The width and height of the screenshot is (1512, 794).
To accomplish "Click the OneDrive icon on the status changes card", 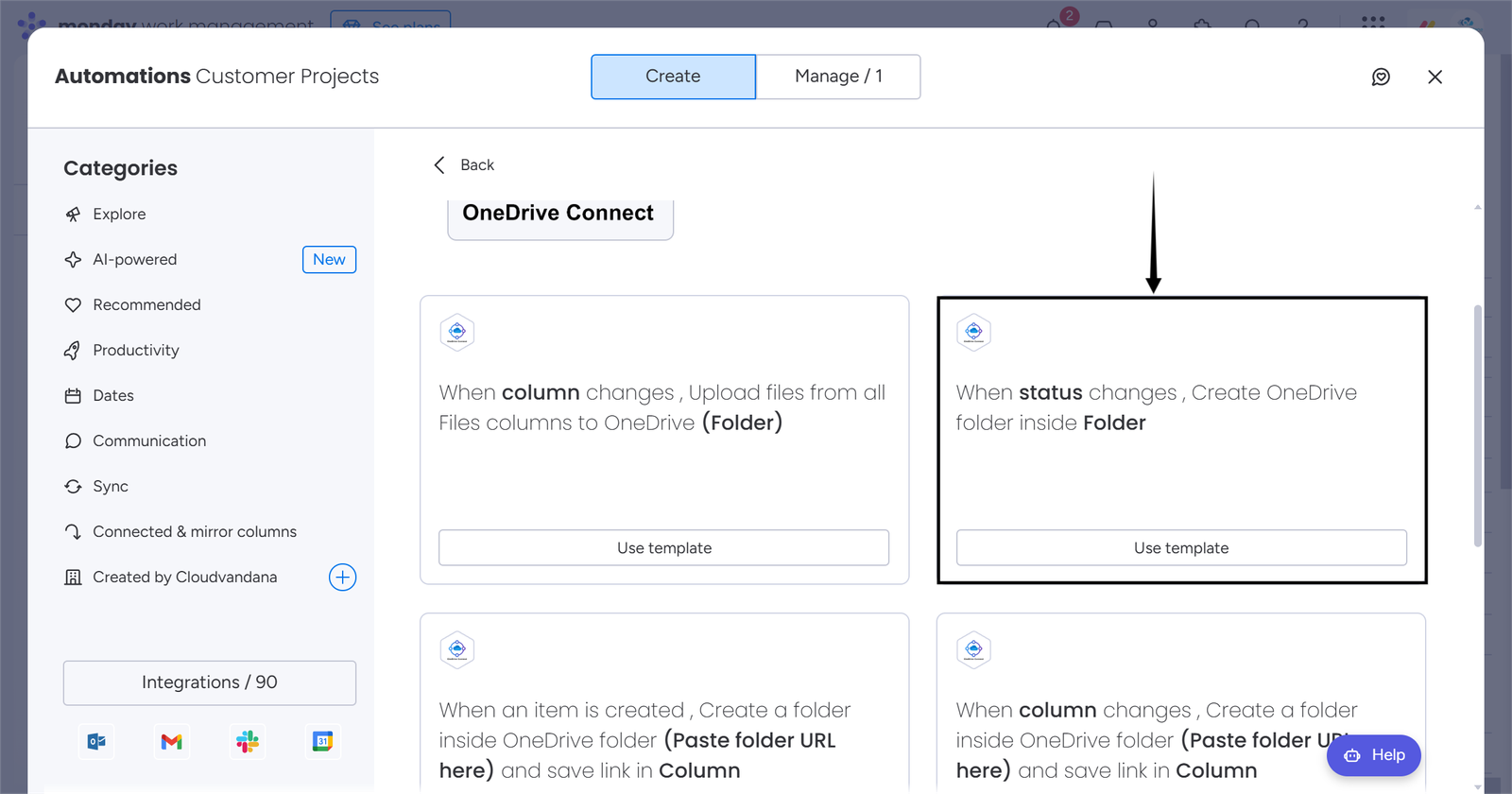I will pos(973,333).
